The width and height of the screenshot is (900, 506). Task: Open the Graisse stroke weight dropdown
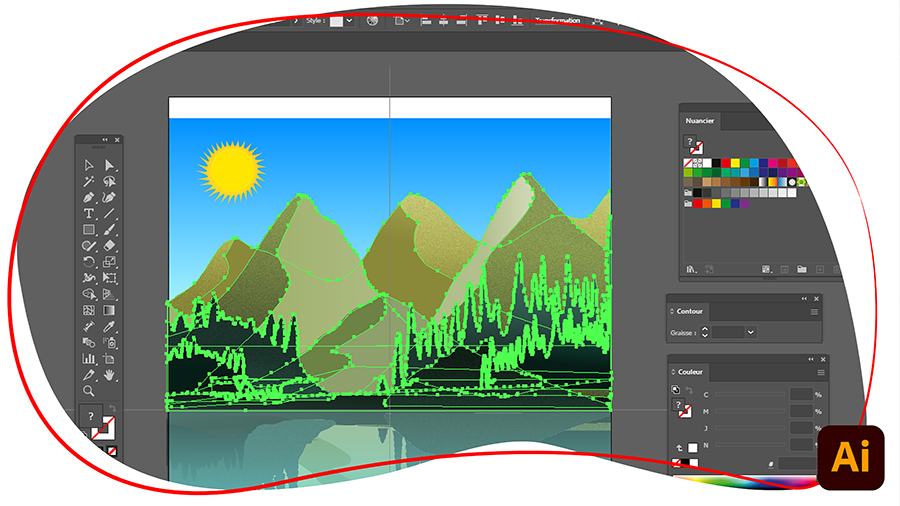(750, 332)
